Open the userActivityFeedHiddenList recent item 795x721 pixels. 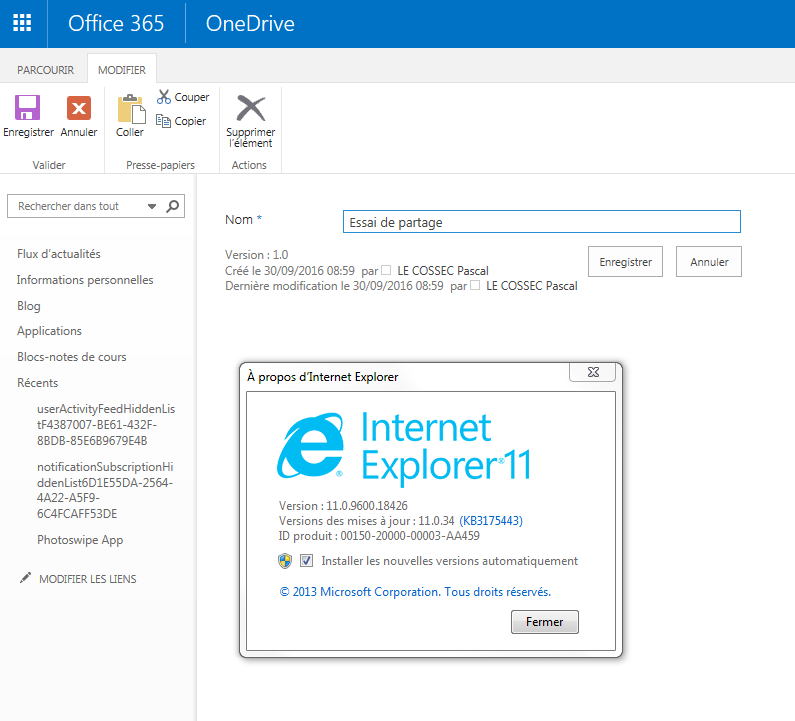pyautogui.click(x=106, y=424)
